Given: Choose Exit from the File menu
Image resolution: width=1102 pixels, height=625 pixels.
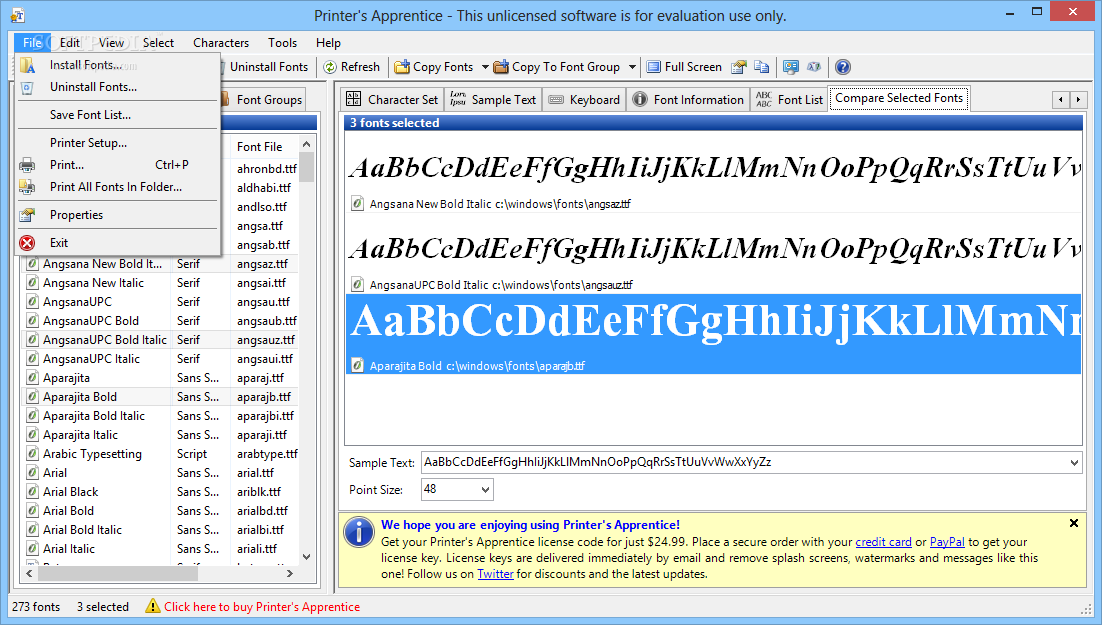Looking at the screenshot, I should (x=117, y=243).
